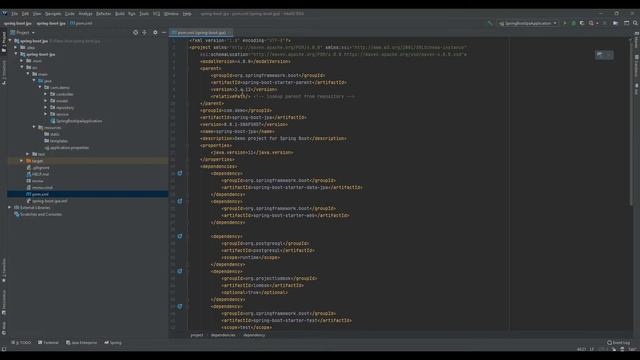Expand External Libraries node

click(x=10, y=207)
